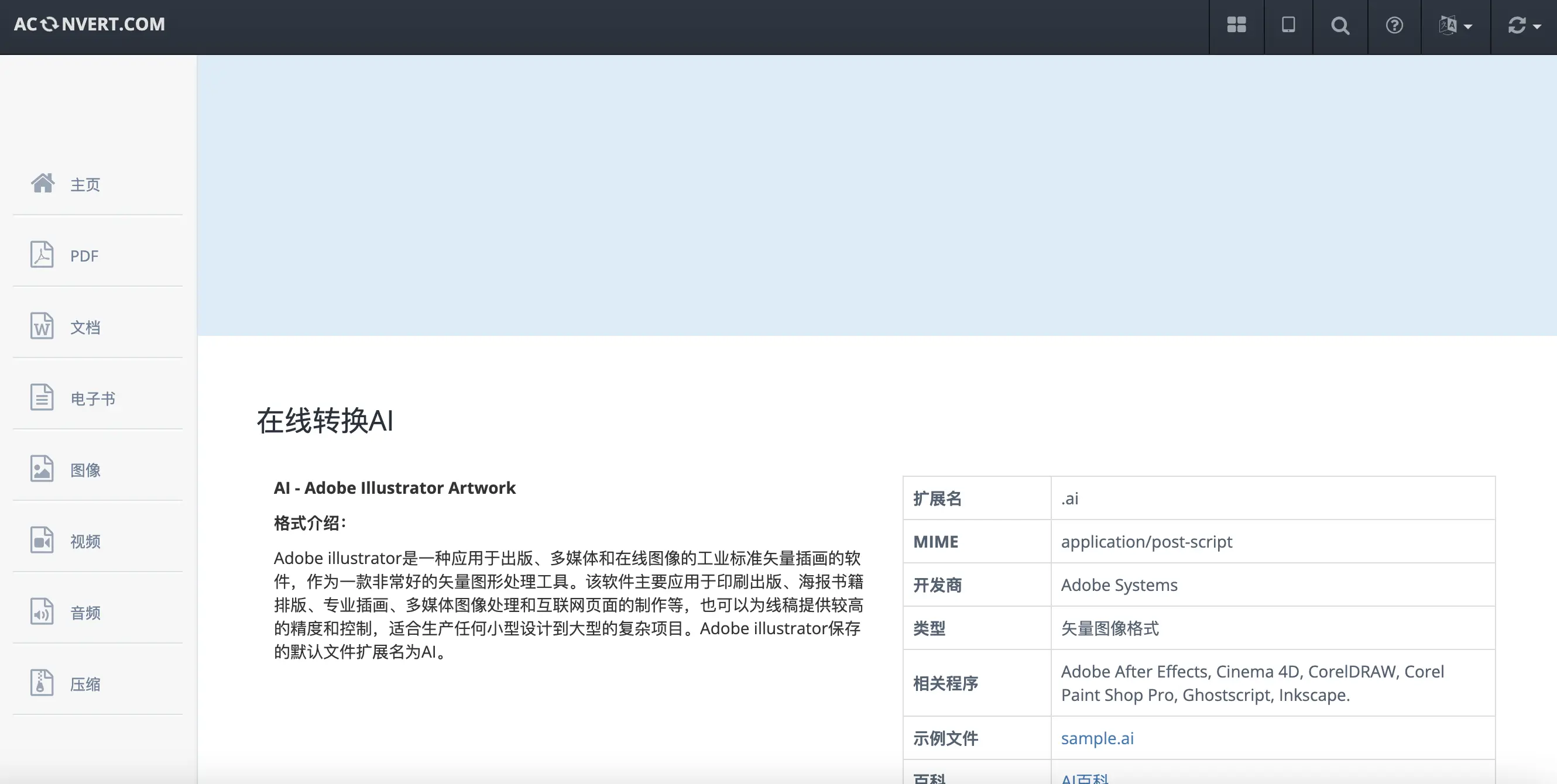Select the MIME type text application/post-script

pyautogui.click(x=1147, y=541)
